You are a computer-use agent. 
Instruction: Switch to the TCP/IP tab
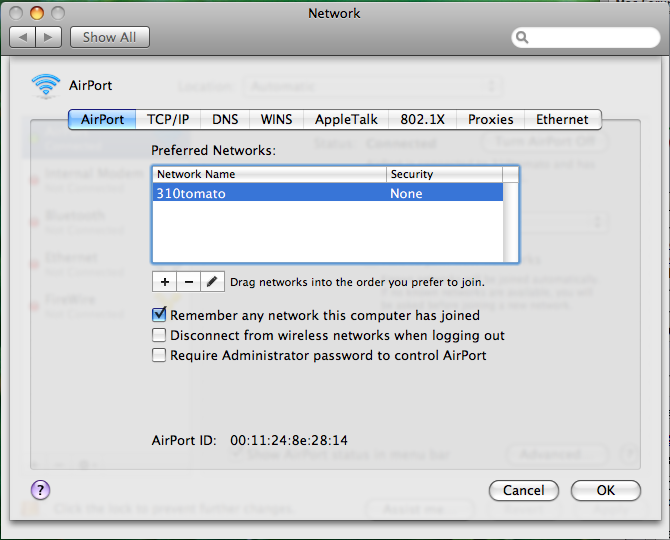pos(168,119)
